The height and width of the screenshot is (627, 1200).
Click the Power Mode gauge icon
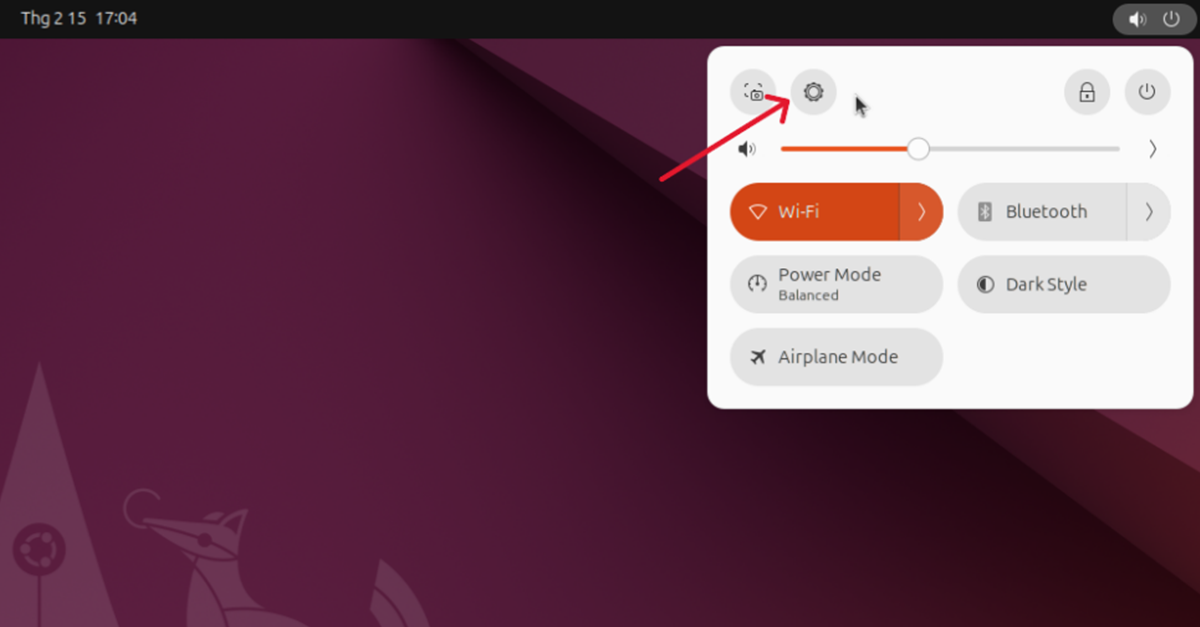tap(757, 284)
